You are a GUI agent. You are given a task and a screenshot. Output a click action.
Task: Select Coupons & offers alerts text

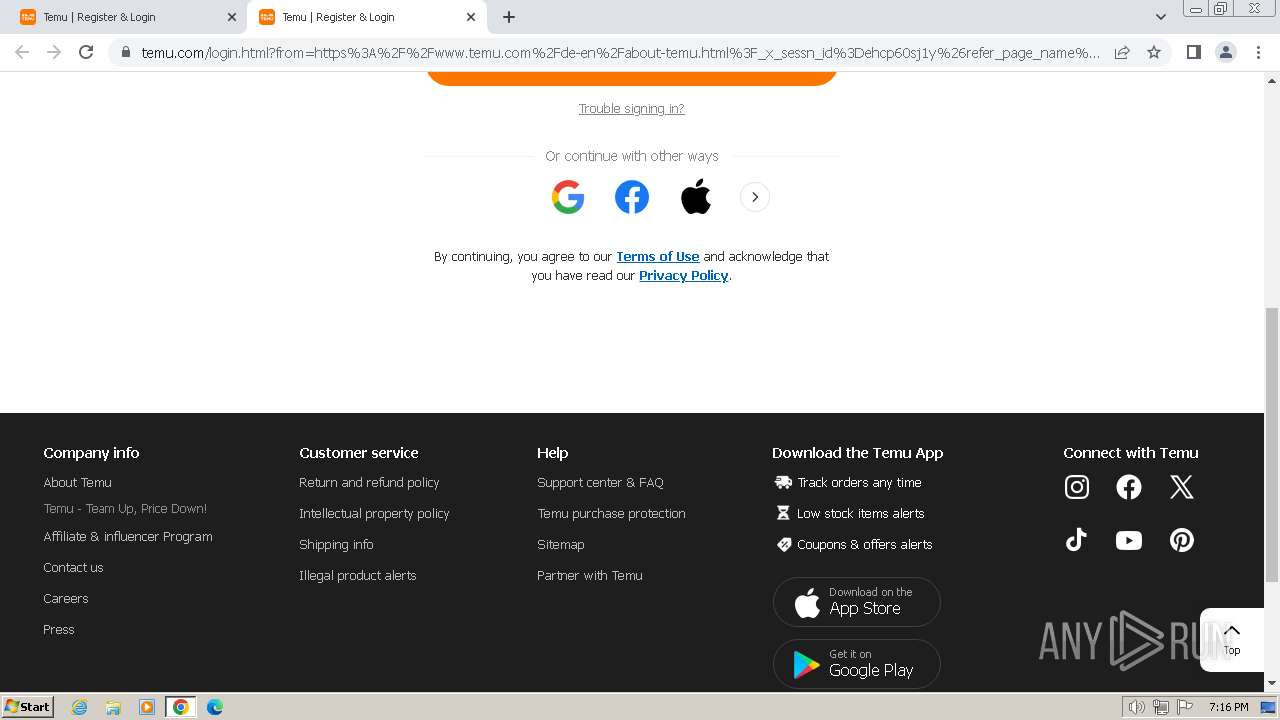tap(864, 544)
